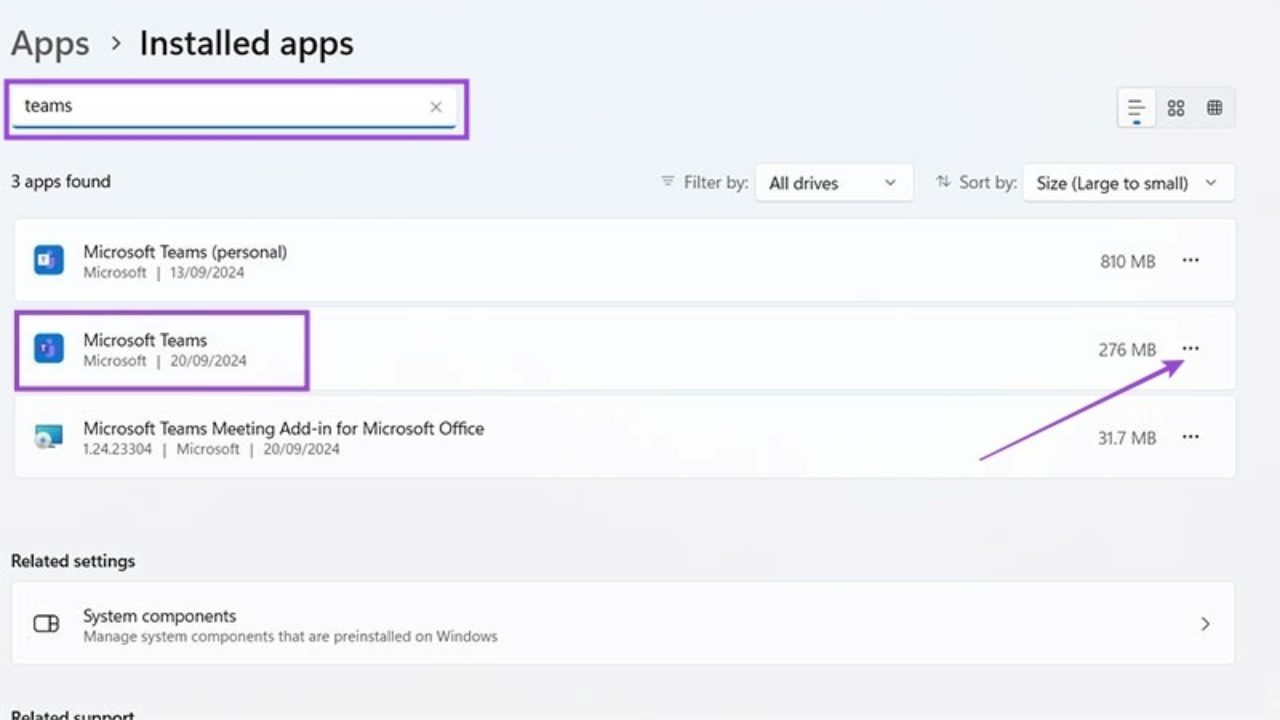
Task: Click the sort arrows icon beside Sort by
Action: [943, 182]
